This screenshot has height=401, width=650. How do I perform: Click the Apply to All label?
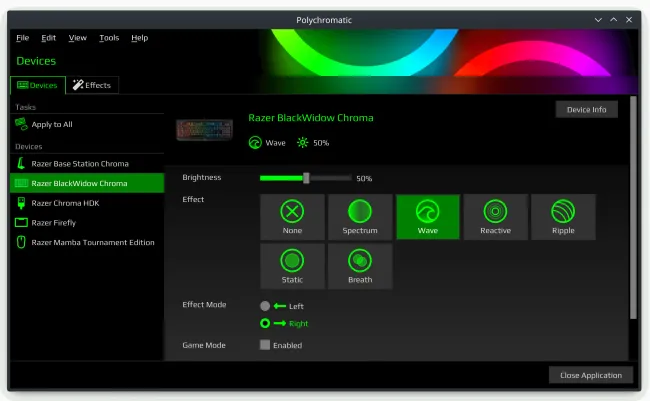pos(52,124)
